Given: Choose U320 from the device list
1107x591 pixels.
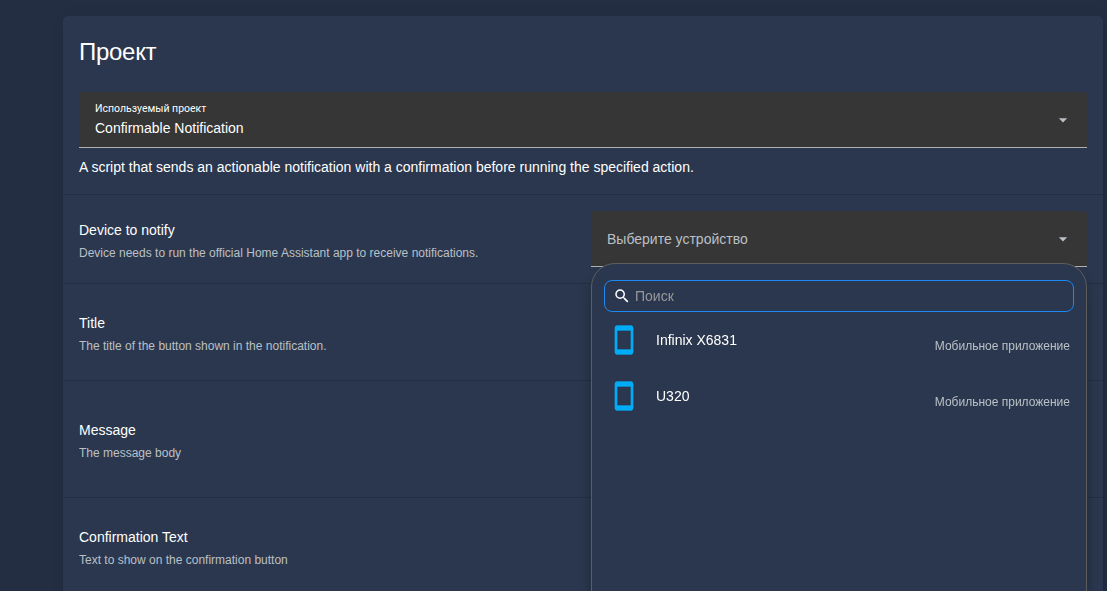Looking at the screenshot, I should pyautogui.click(x=672, y=396).
